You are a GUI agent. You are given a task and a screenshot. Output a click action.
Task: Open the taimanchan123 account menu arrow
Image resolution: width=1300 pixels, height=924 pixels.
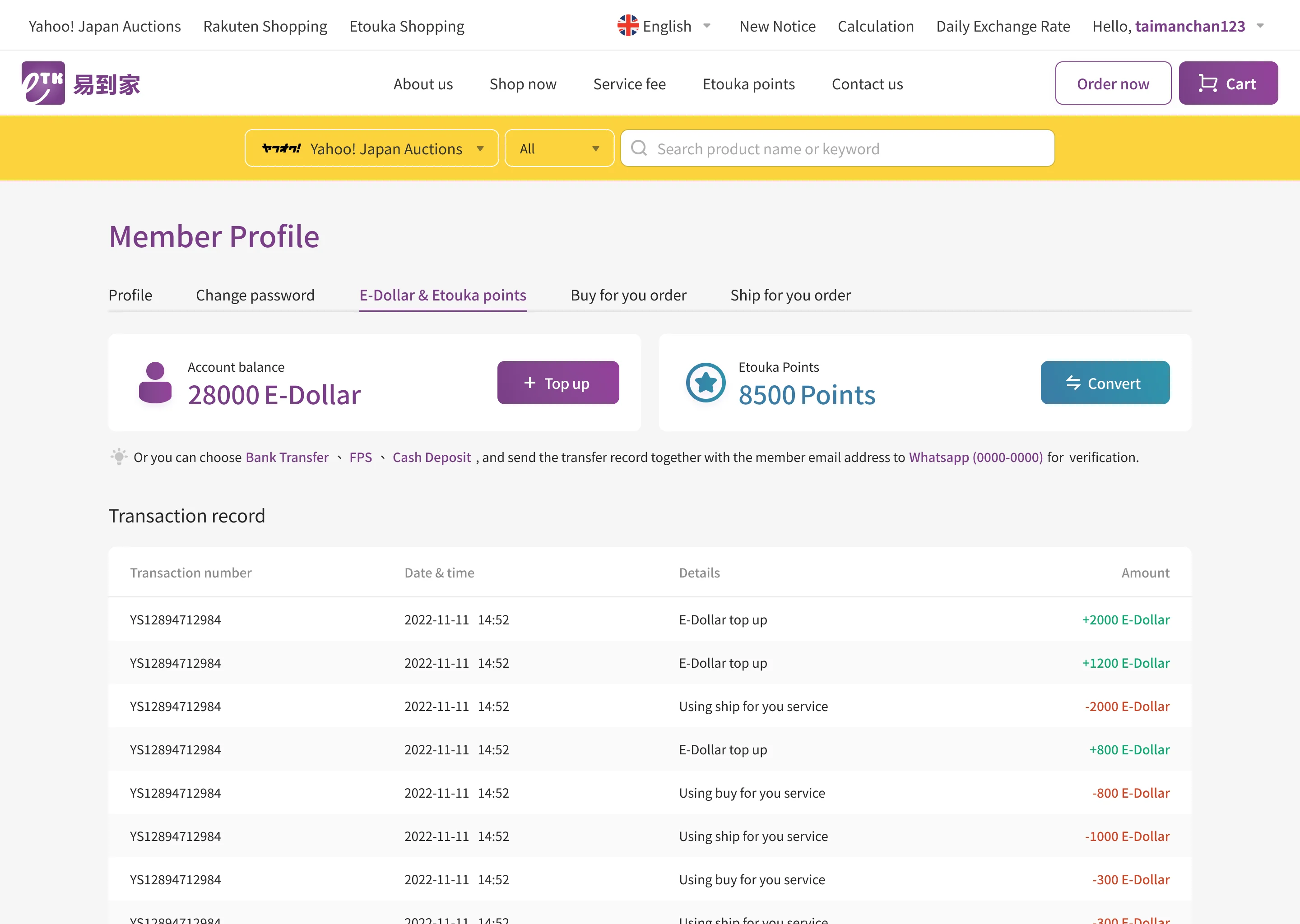(1260, 26)
